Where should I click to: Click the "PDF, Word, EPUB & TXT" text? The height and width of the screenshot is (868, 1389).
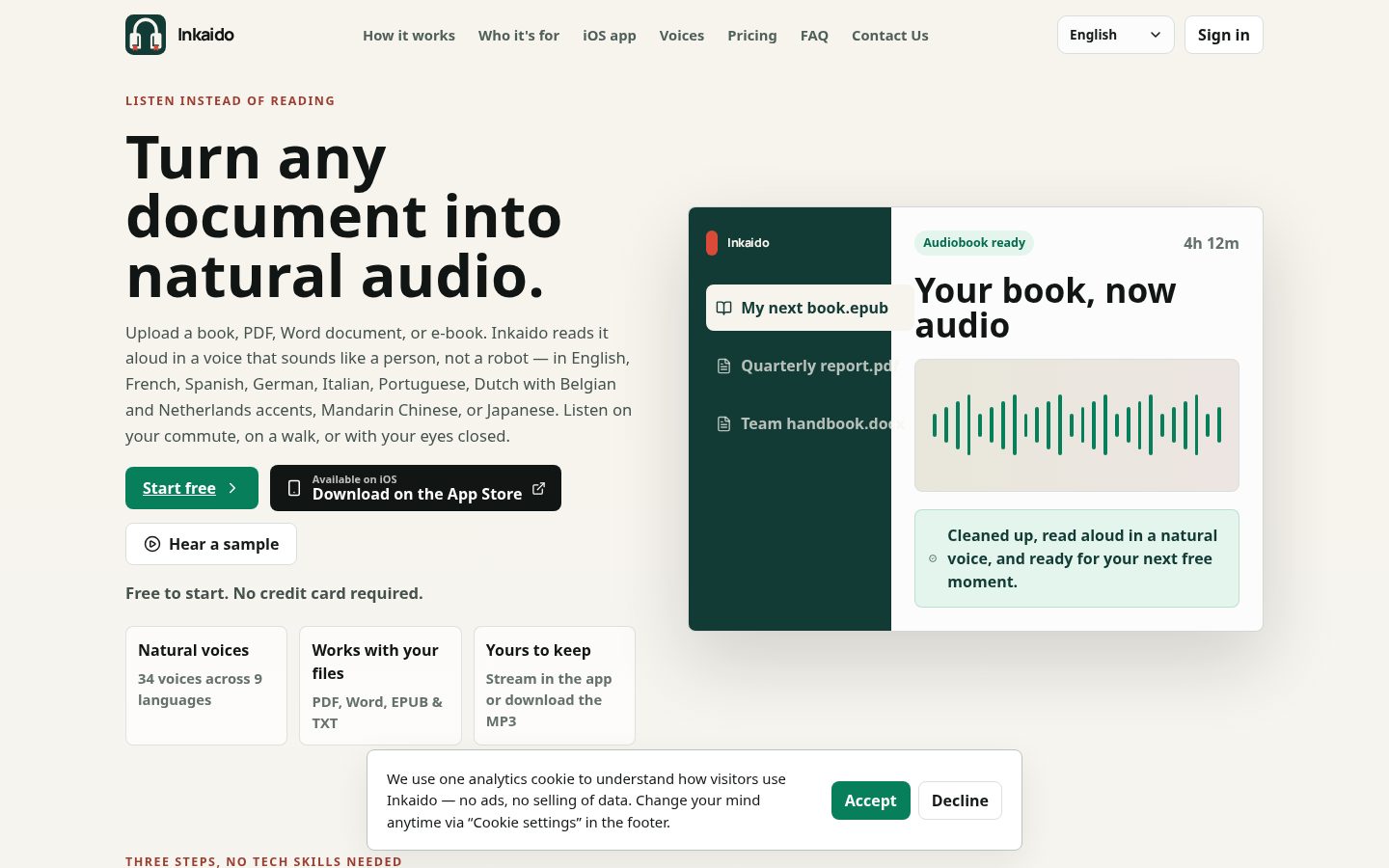pyautogui.click(x=377, y=713)
